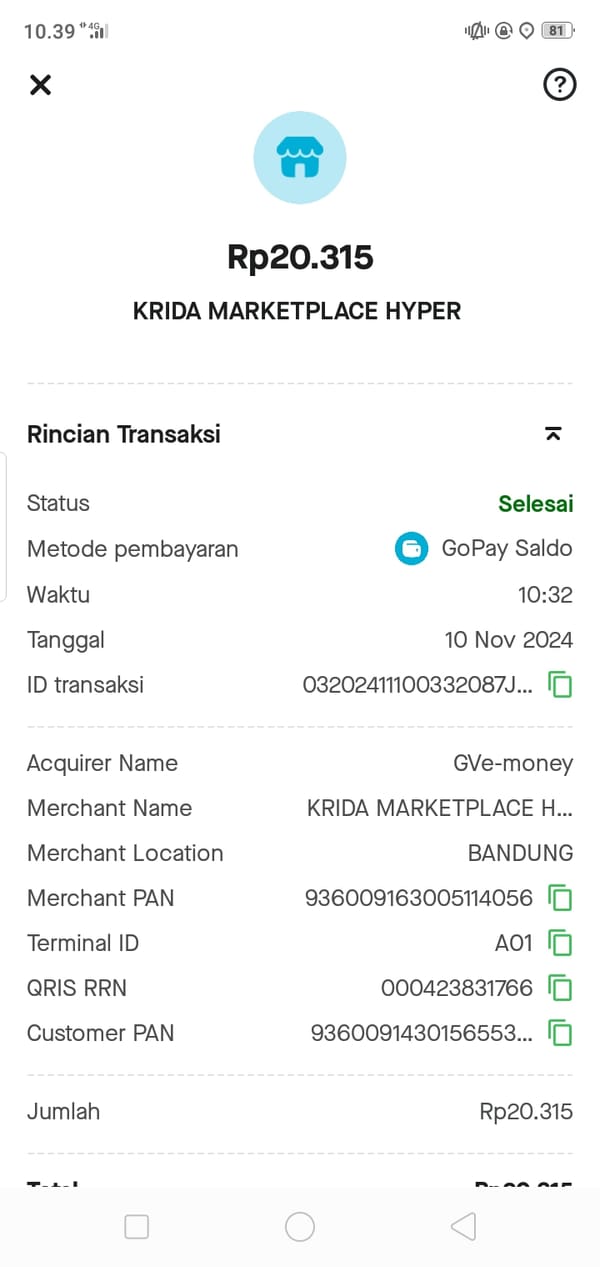
Task: Copy the Terminal ID value
Action: pyautogui.click(x=561, y=943)
